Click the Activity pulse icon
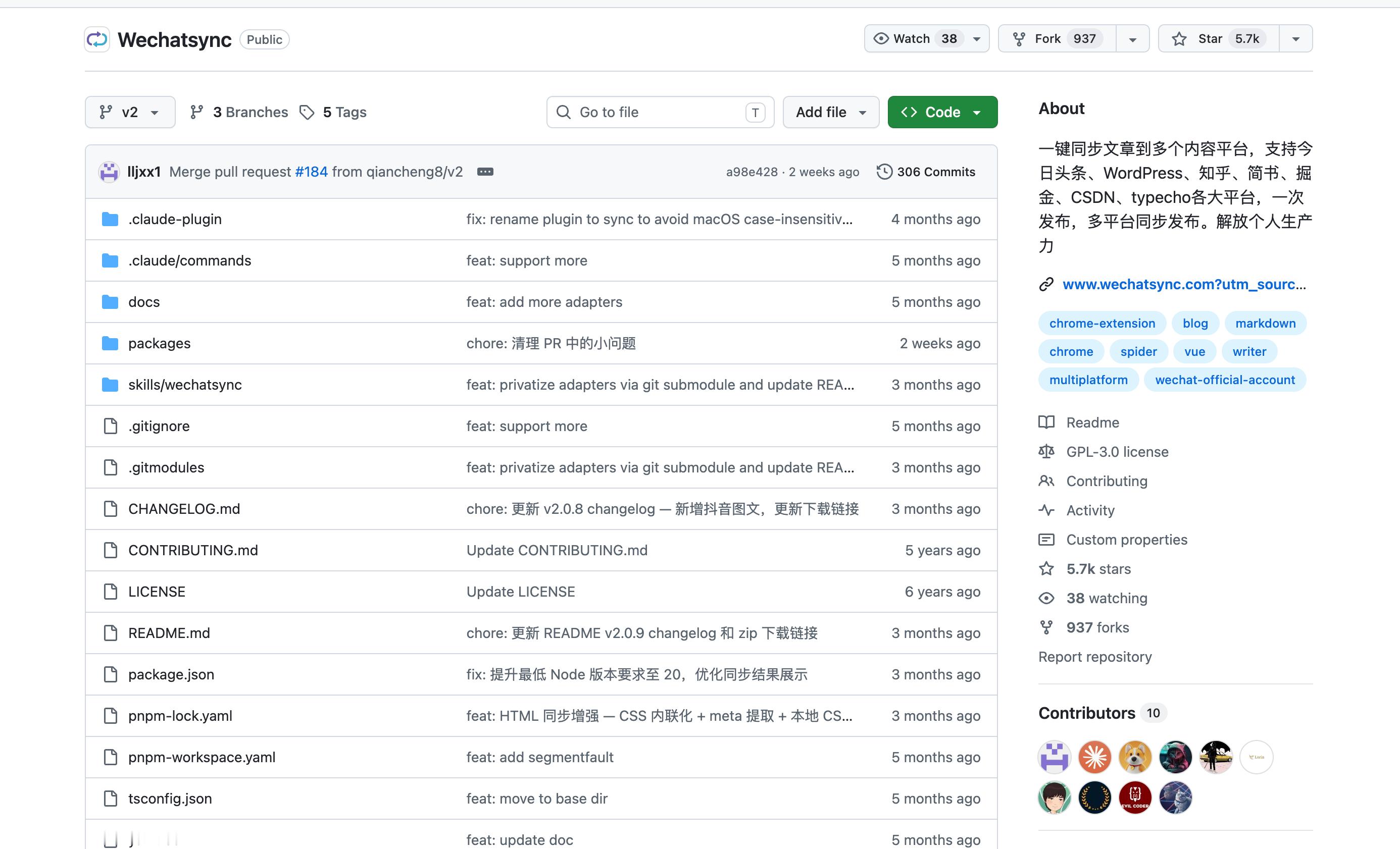Screen dimensions: 1400x849 point(1046,510)
